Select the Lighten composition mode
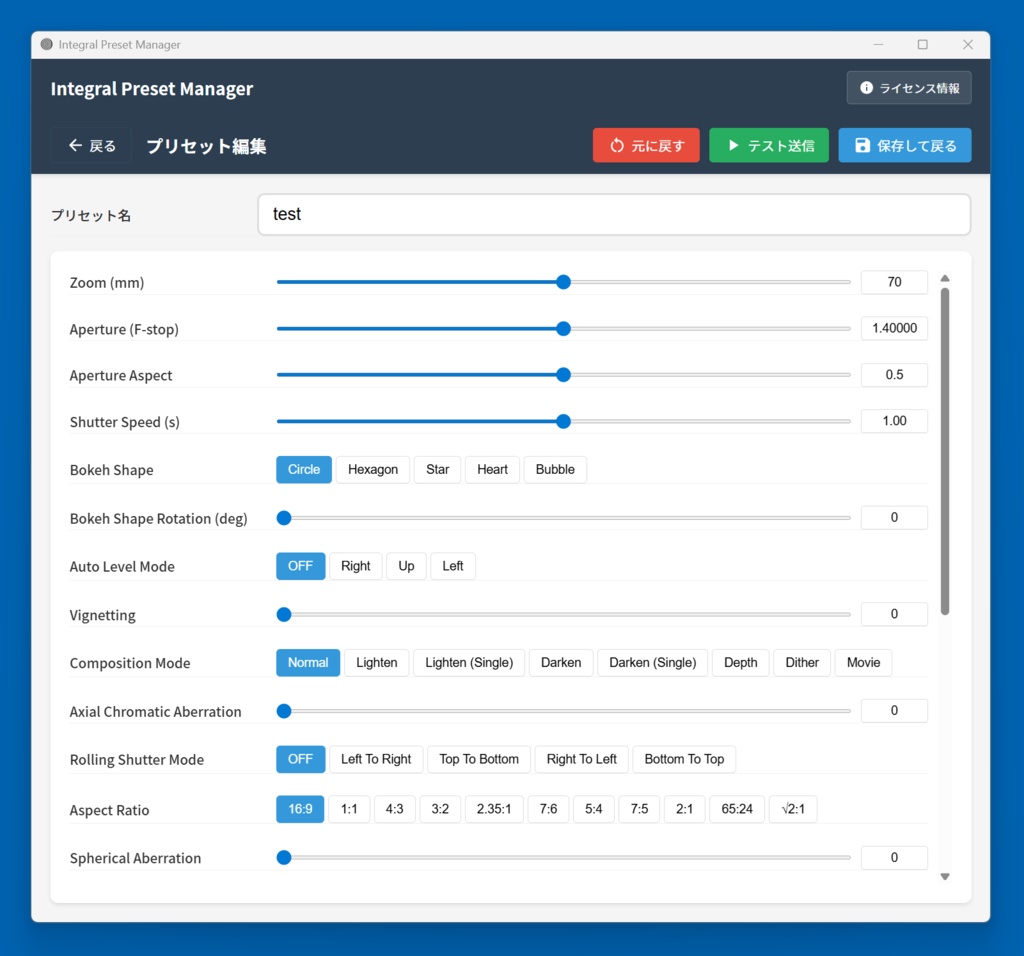 377,662
